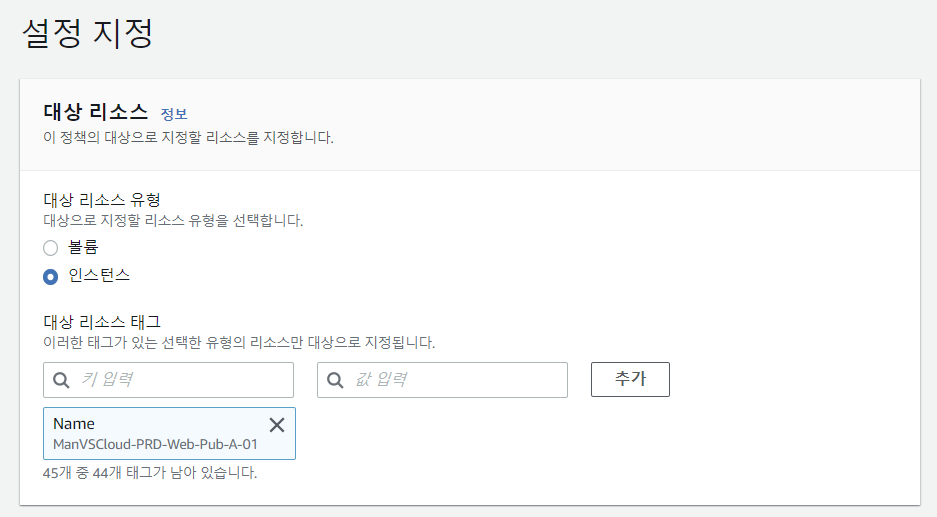Click the magnifier icon in 값 입력 field
Screen dimensions: 937x517
point(335,380)
